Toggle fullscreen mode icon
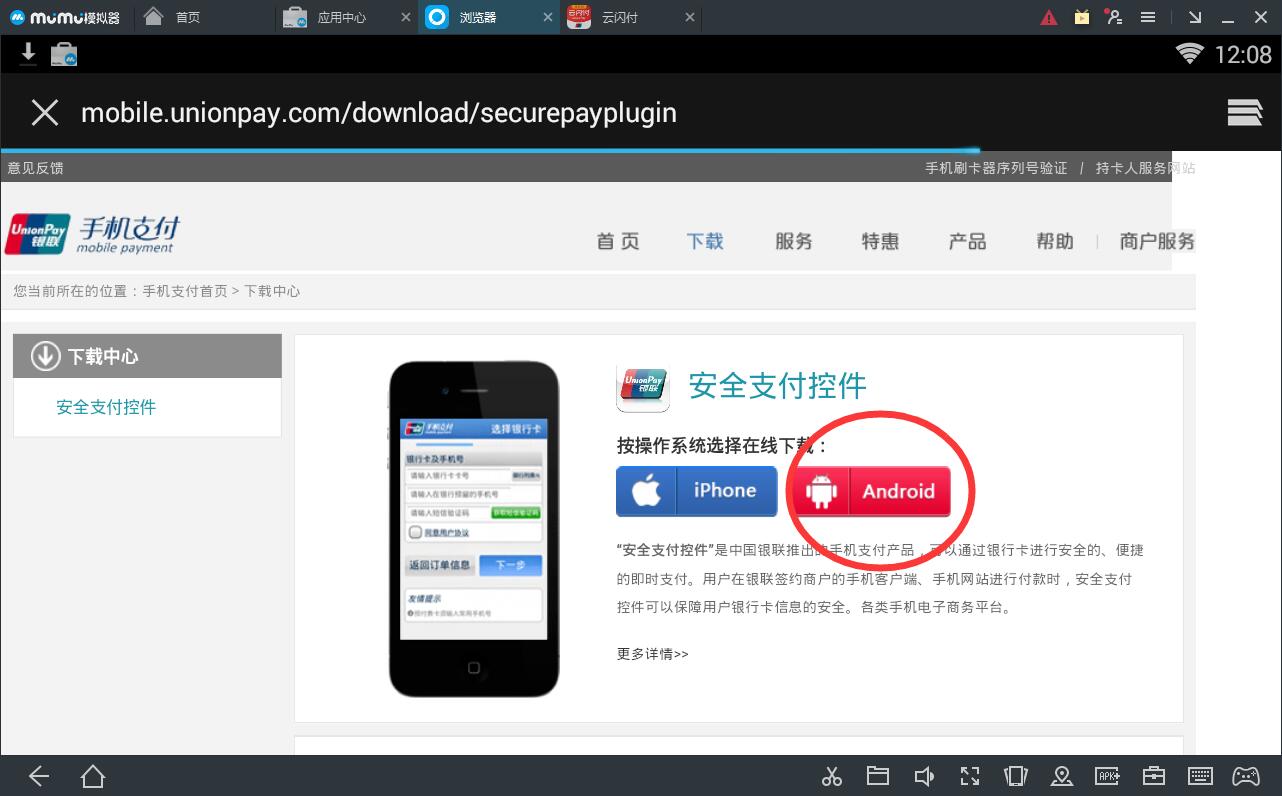The image size is (1282, 796). click(970, 776)
